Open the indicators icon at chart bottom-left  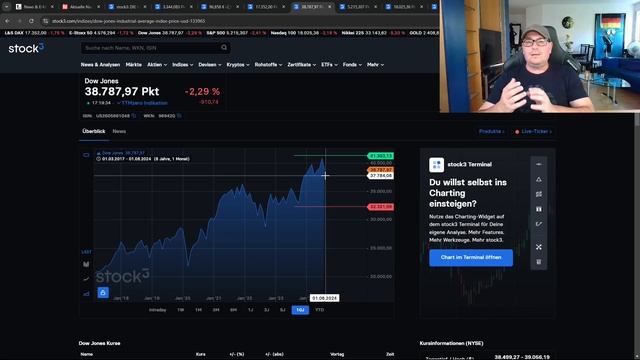tap(86, 293)
